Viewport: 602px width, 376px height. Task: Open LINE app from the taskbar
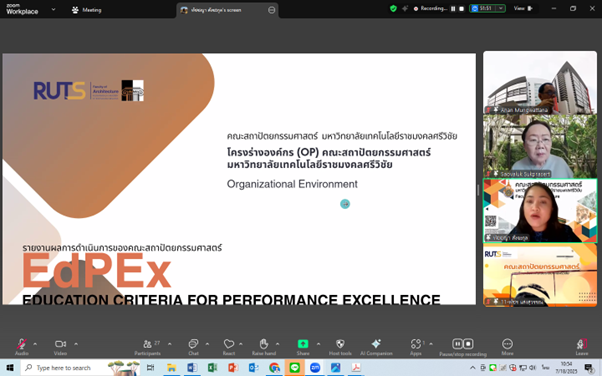[x=294, y=368]
